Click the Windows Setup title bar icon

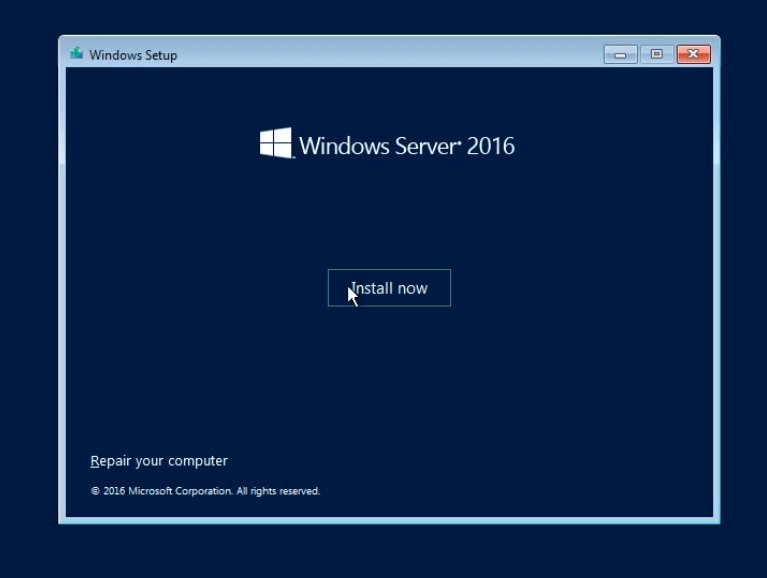pos(77,54)
